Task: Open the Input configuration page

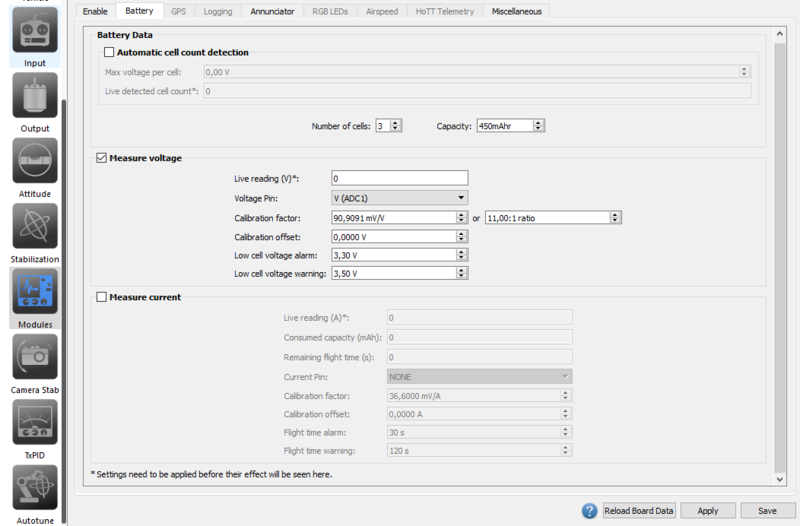Action: (35, 37)
